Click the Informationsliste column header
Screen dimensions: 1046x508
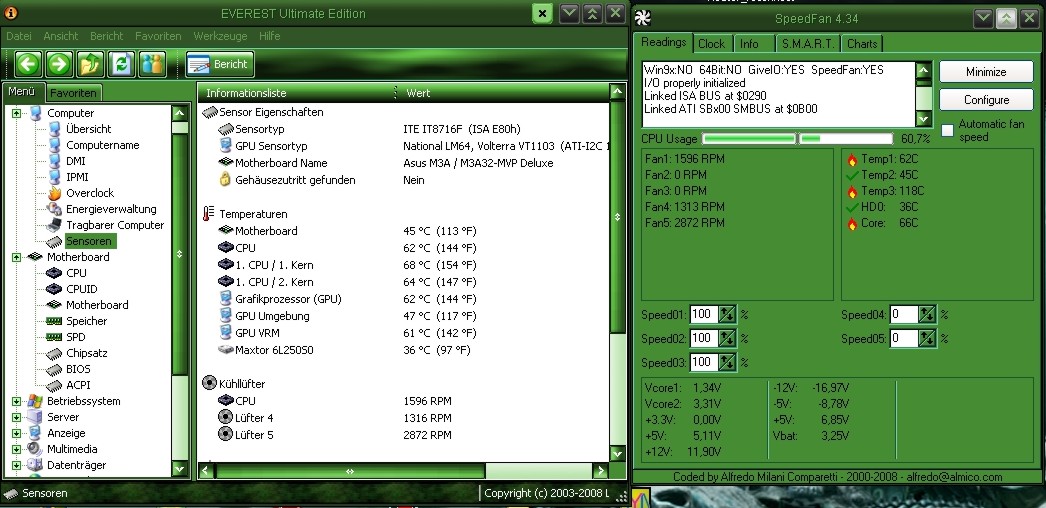pyautogui.click(x=297, y=93)
